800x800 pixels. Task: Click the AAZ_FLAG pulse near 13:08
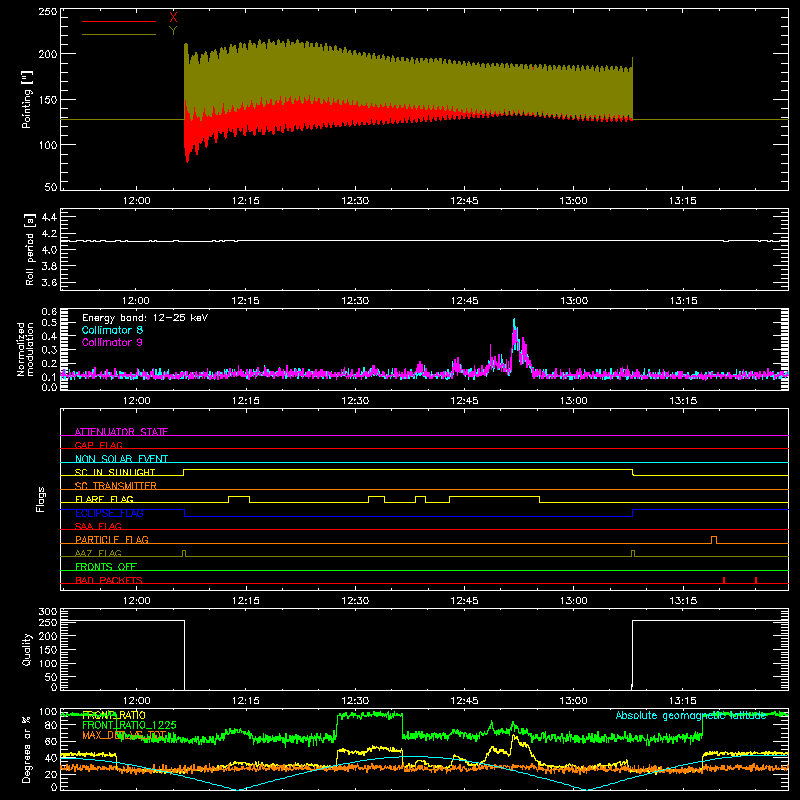pyautogui.click(x=633, y=553)
